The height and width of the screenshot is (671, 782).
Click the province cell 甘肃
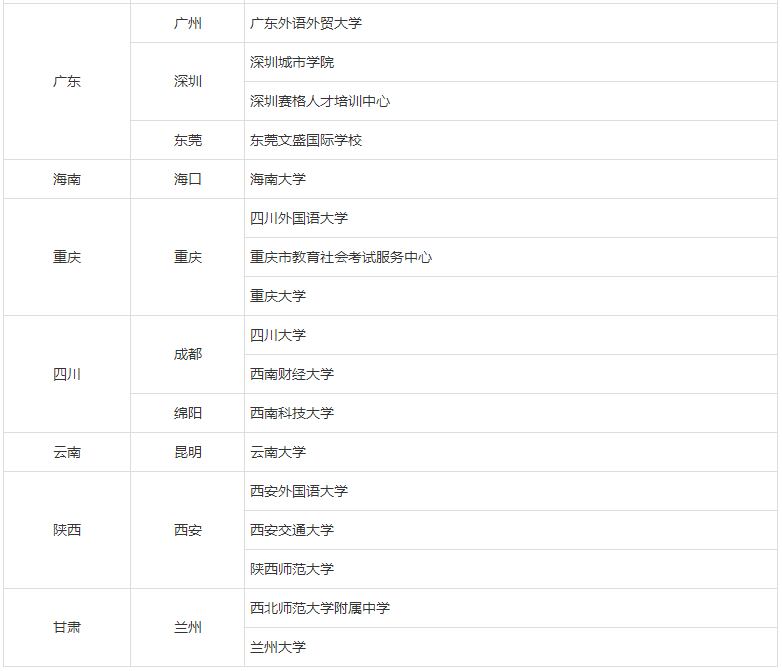click(67, 627)
